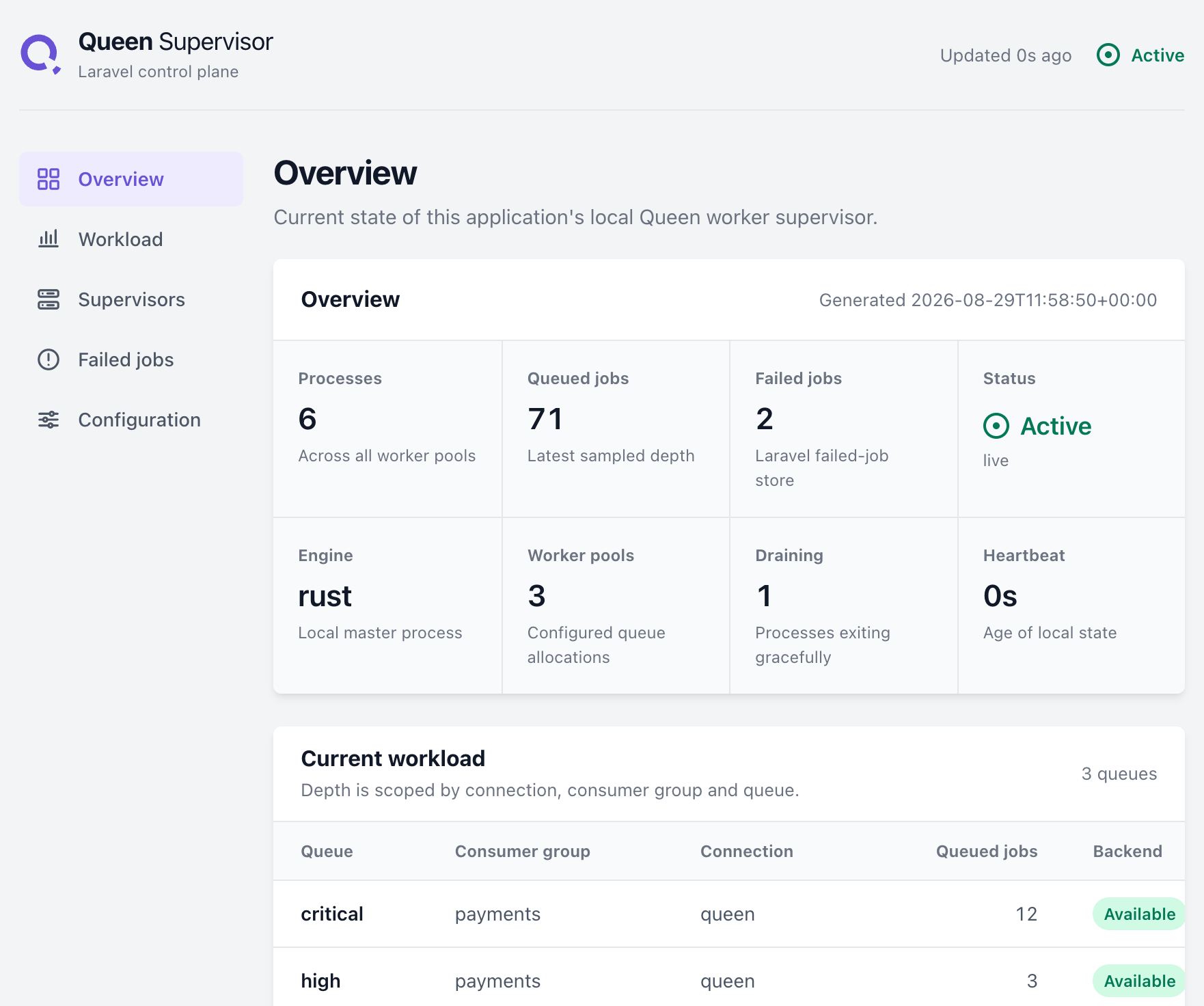Select the Failed jobs value 2
Viewport: 1204px width, 1006px height.
[x=765, y=418]
